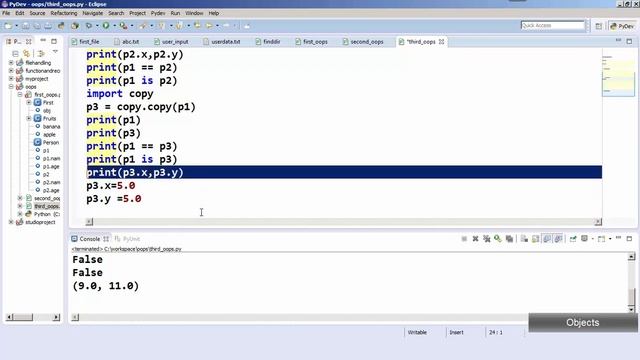Expand the filehandling project node
The image size is (640, 360).
pos(11,62)
